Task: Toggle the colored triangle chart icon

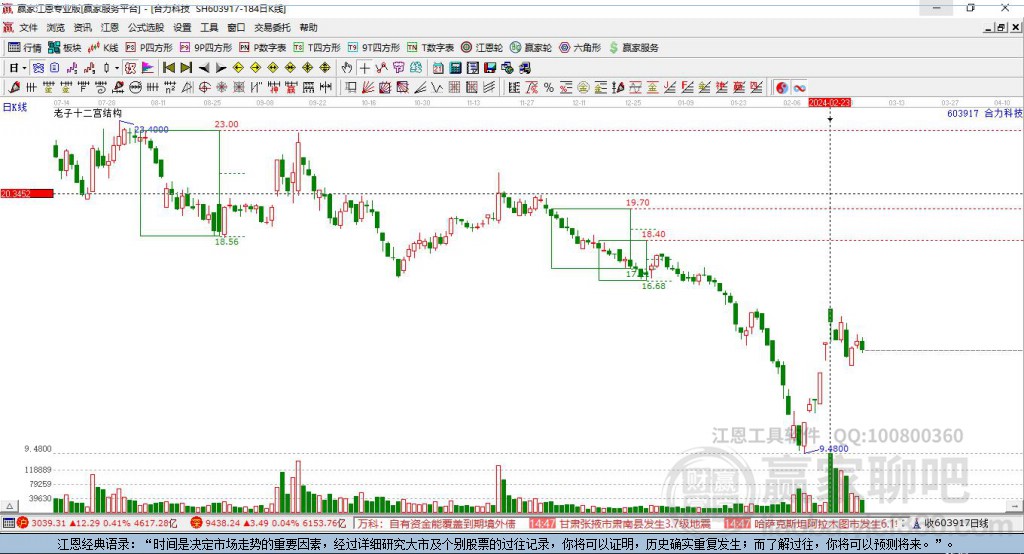Action: 148,68
